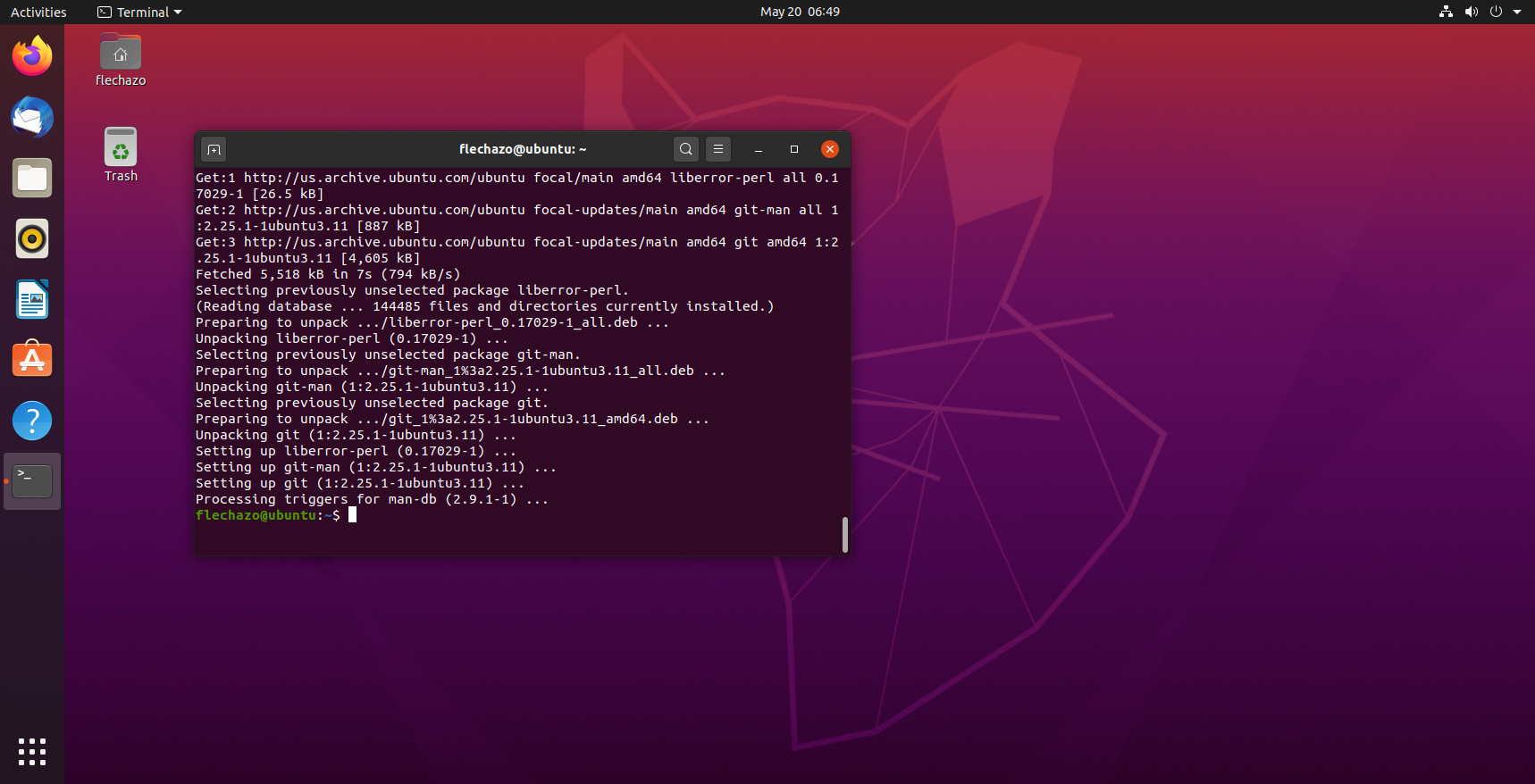Screen dimensions: 1535x784
Task: Launch Firefox from the dock
Action: (32, 57)
